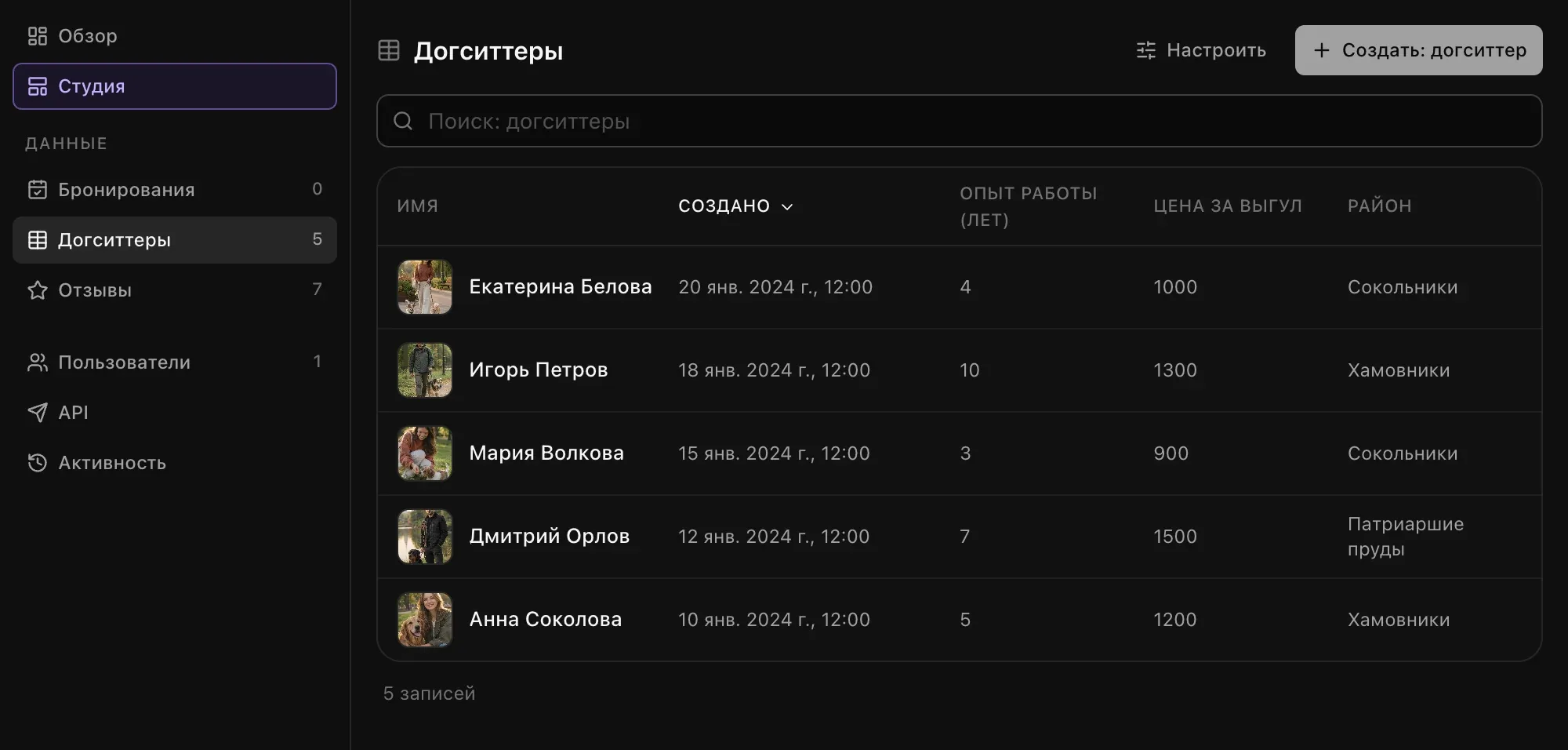
Task: Select the name Мария Волкова
Action: (546, 453)
